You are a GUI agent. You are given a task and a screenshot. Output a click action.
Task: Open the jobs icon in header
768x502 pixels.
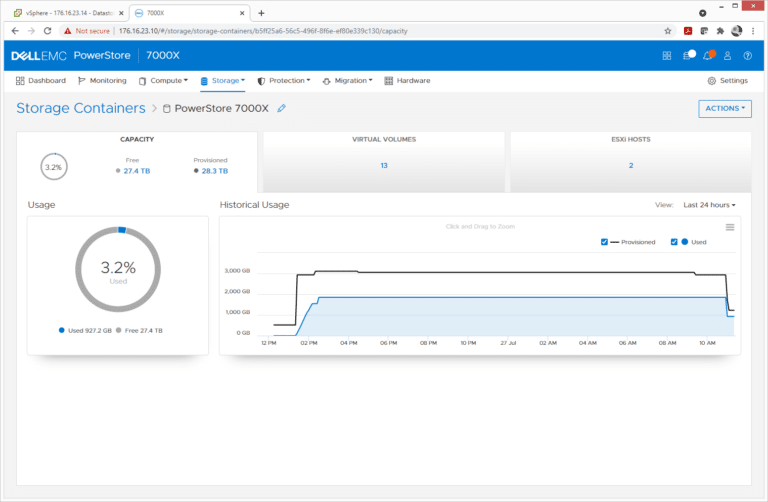689,55
